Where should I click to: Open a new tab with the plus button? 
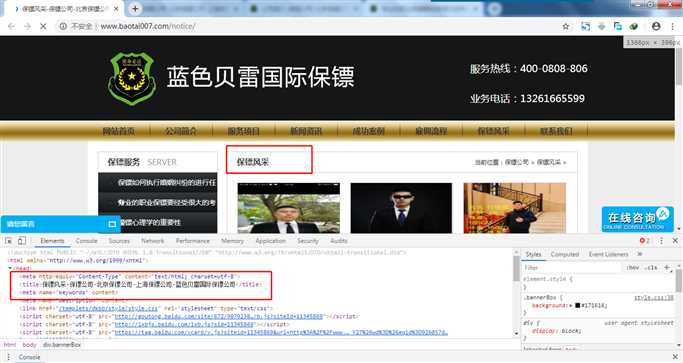point(135,8)
